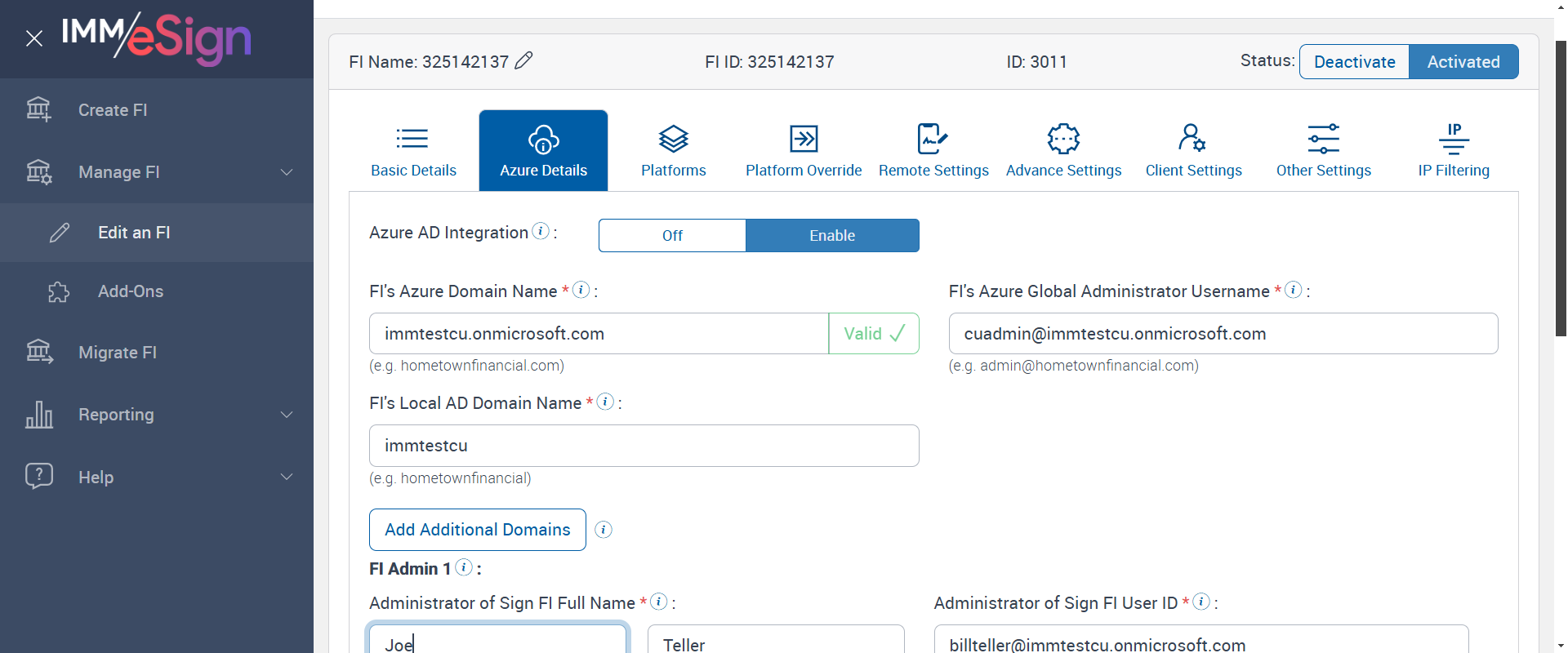The width and height of the screenshot is (1568, 653).
Task: Click the IP Filtering icon
Action: (1454, 139)
